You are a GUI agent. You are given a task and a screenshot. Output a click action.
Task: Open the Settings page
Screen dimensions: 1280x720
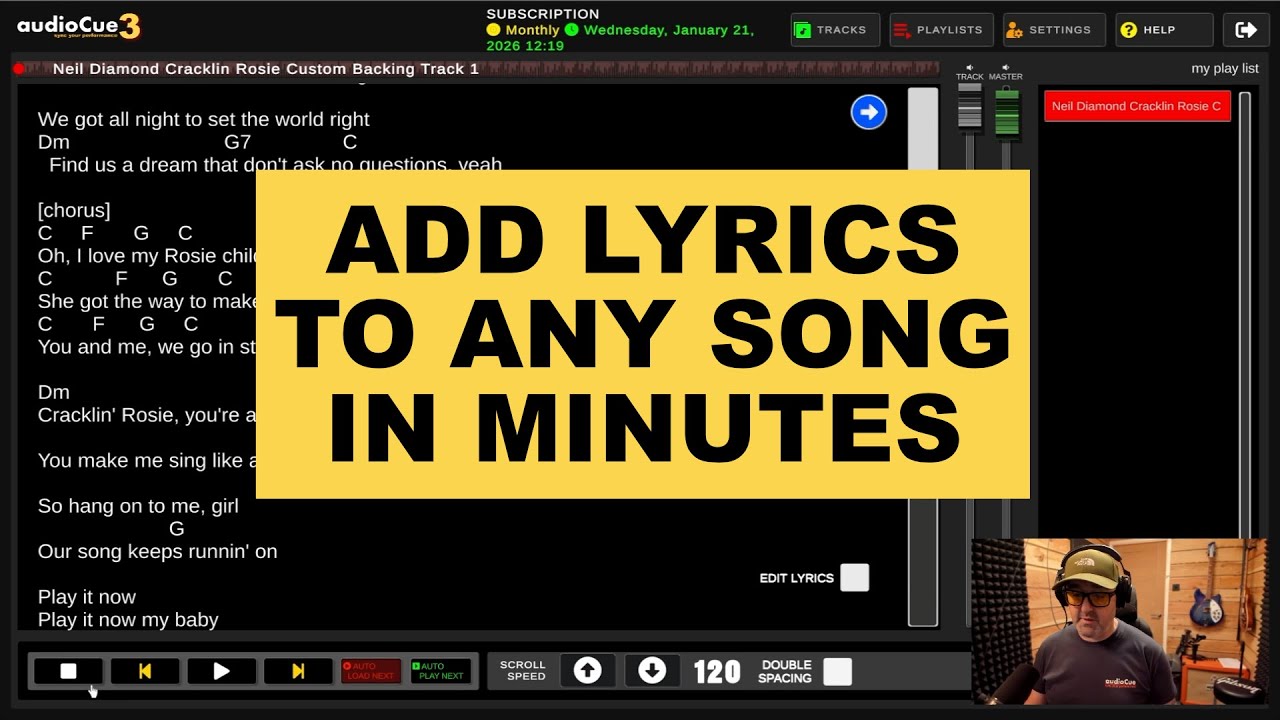pyautogui.click(x=1054, y=30)
